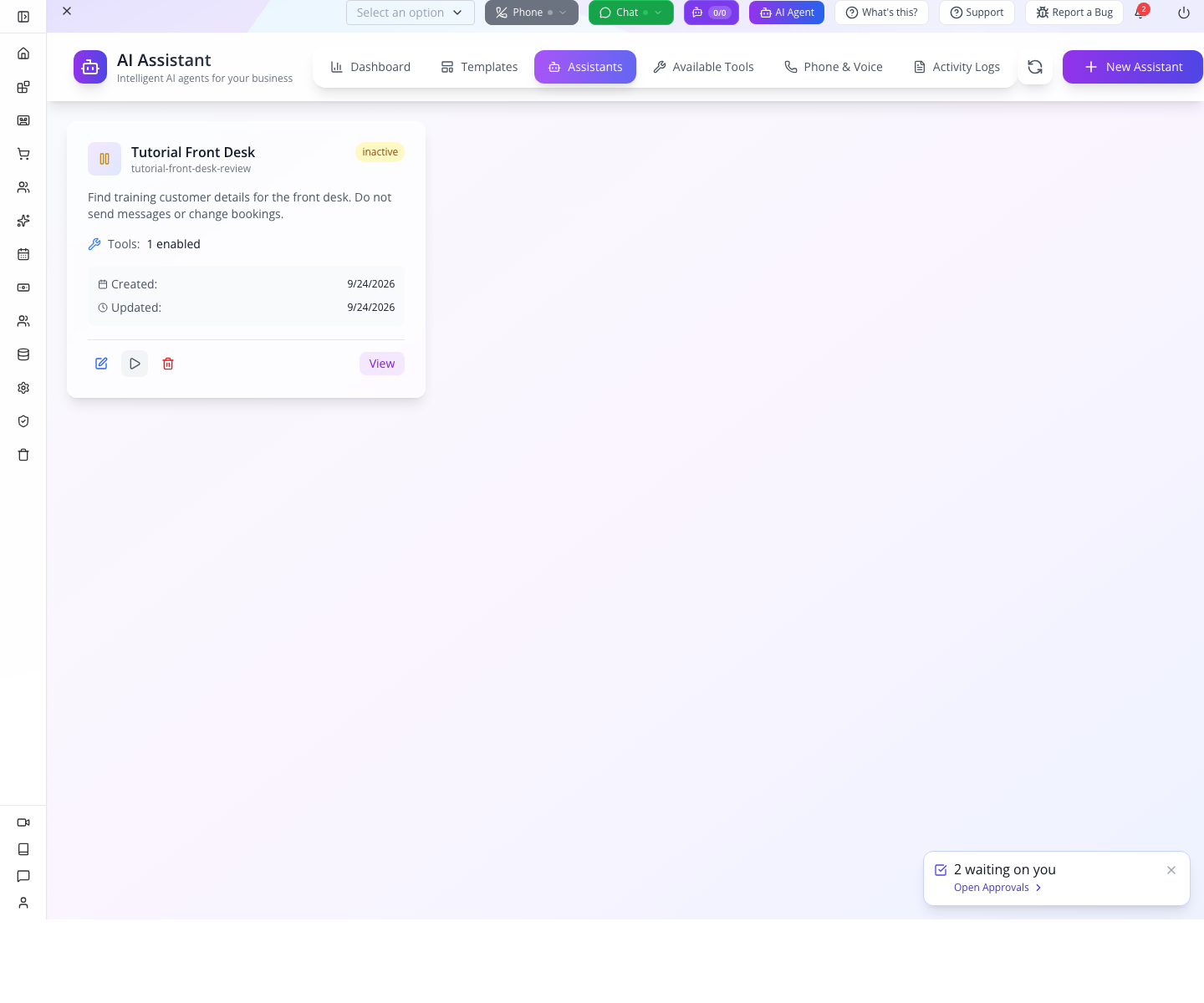Open the Available Tools tab

coord(703,67)
